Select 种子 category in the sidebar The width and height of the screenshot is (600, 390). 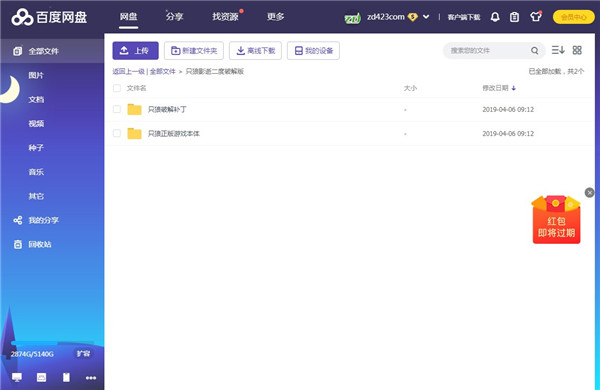click(x=36, y=148)
